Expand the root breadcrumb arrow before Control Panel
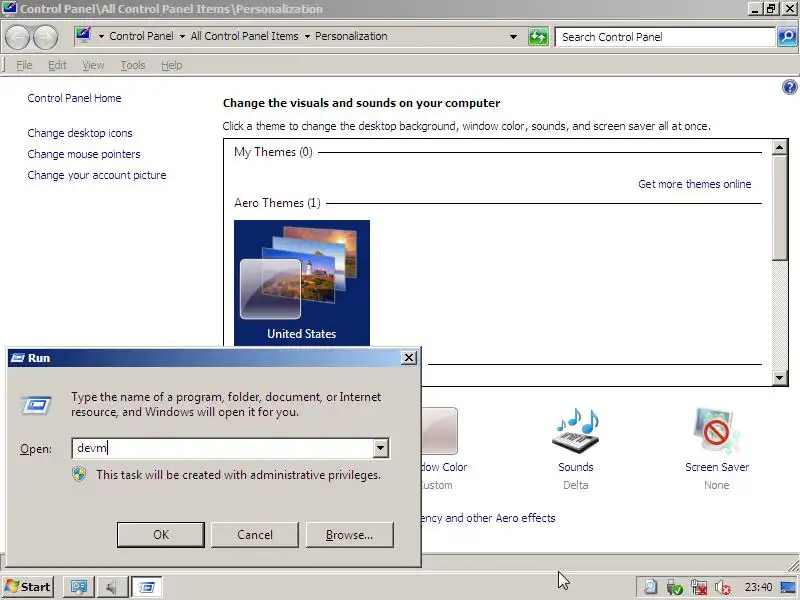The height and width of the screenshot is (600, 800). 101,36
